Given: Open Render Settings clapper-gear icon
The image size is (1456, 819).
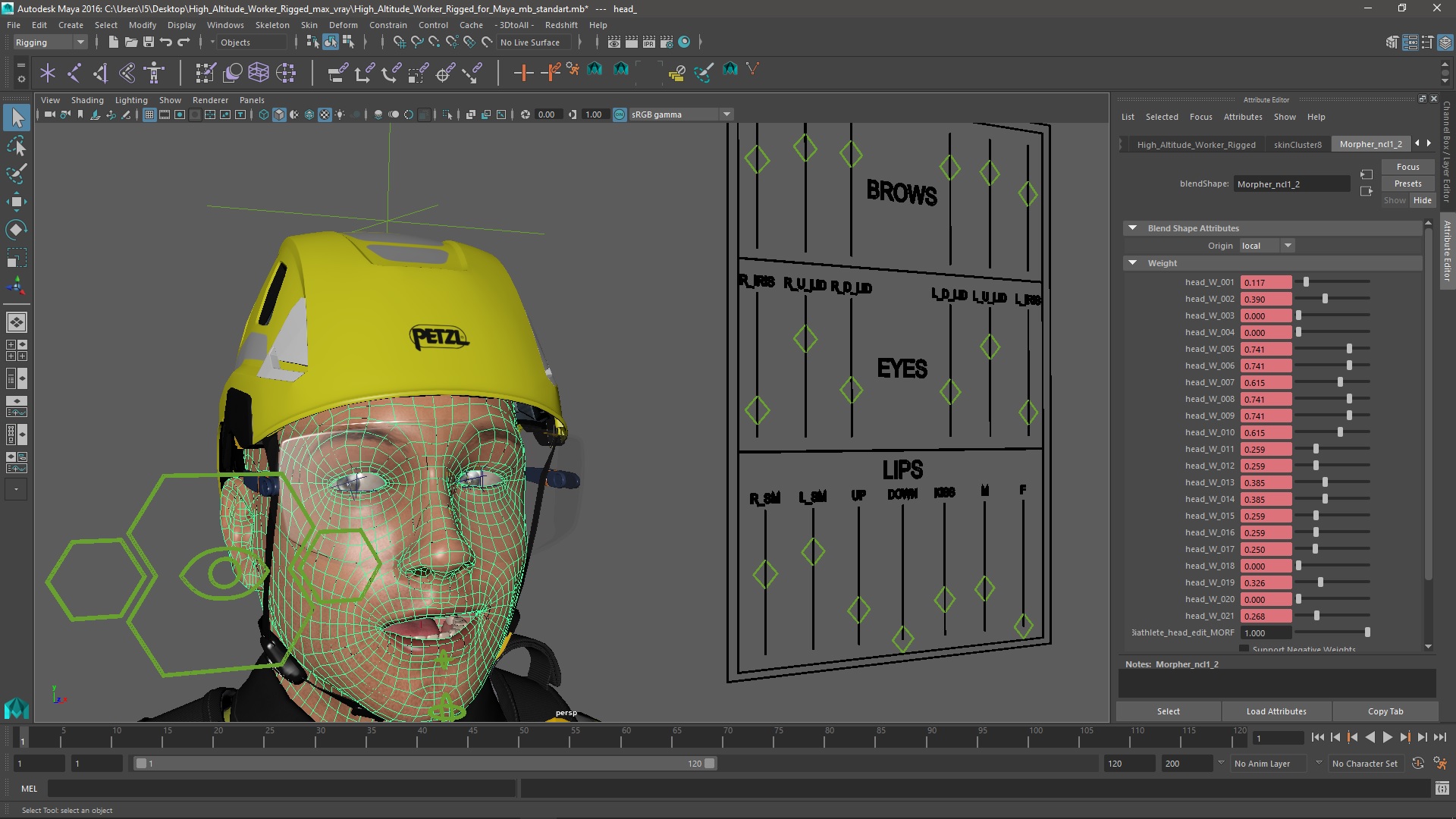Looking at the screenshot, I should 667,42.
